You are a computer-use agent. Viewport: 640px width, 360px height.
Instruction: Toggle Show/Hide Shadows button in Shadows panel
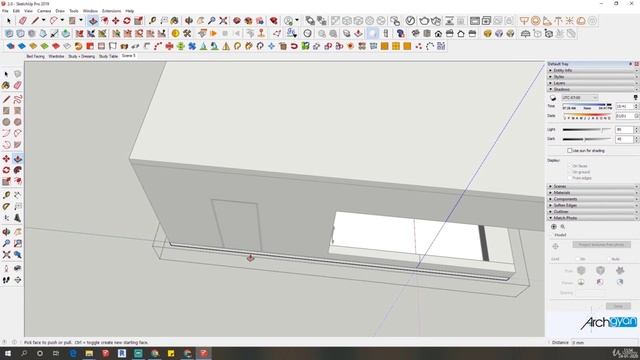pos(553,98)
